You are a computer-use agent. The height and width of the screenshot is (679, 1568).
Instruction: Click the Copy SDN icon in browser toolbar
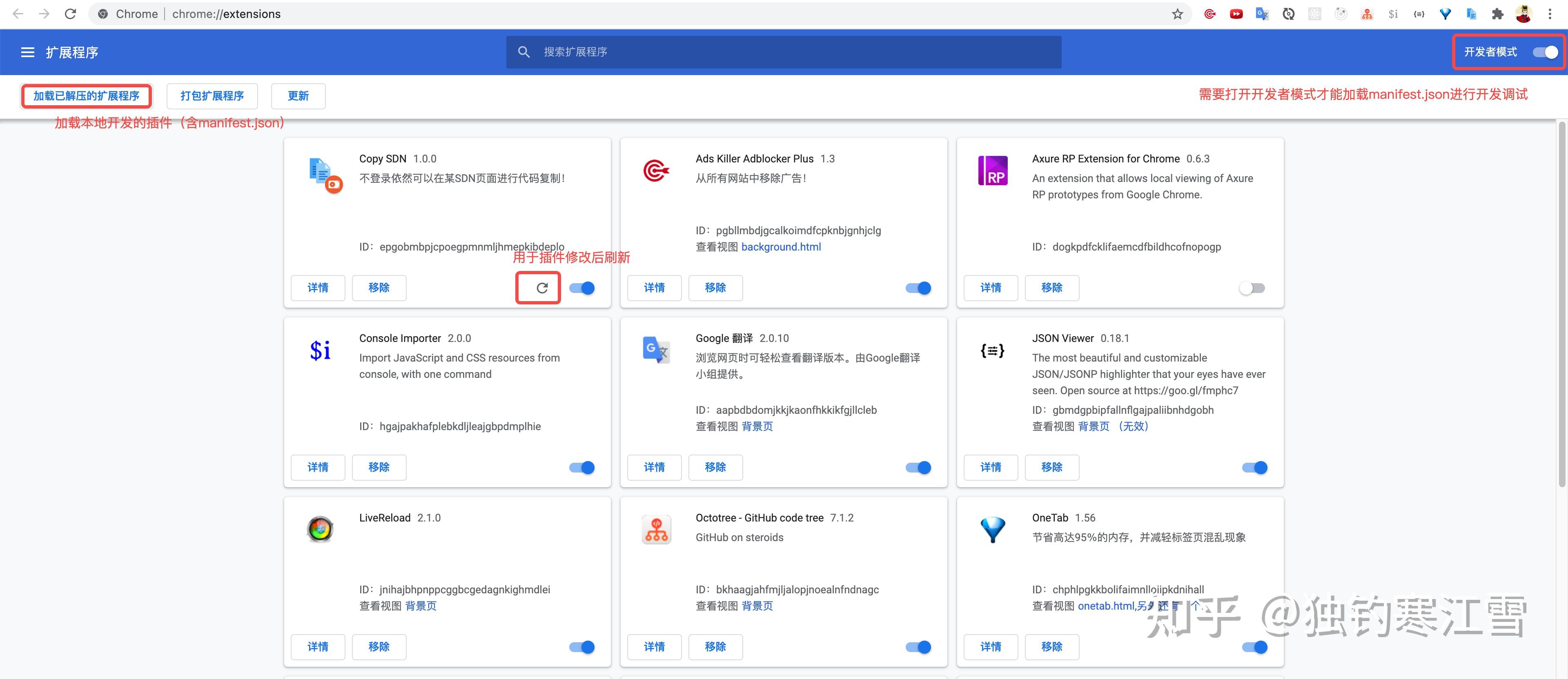(1471, 14)
